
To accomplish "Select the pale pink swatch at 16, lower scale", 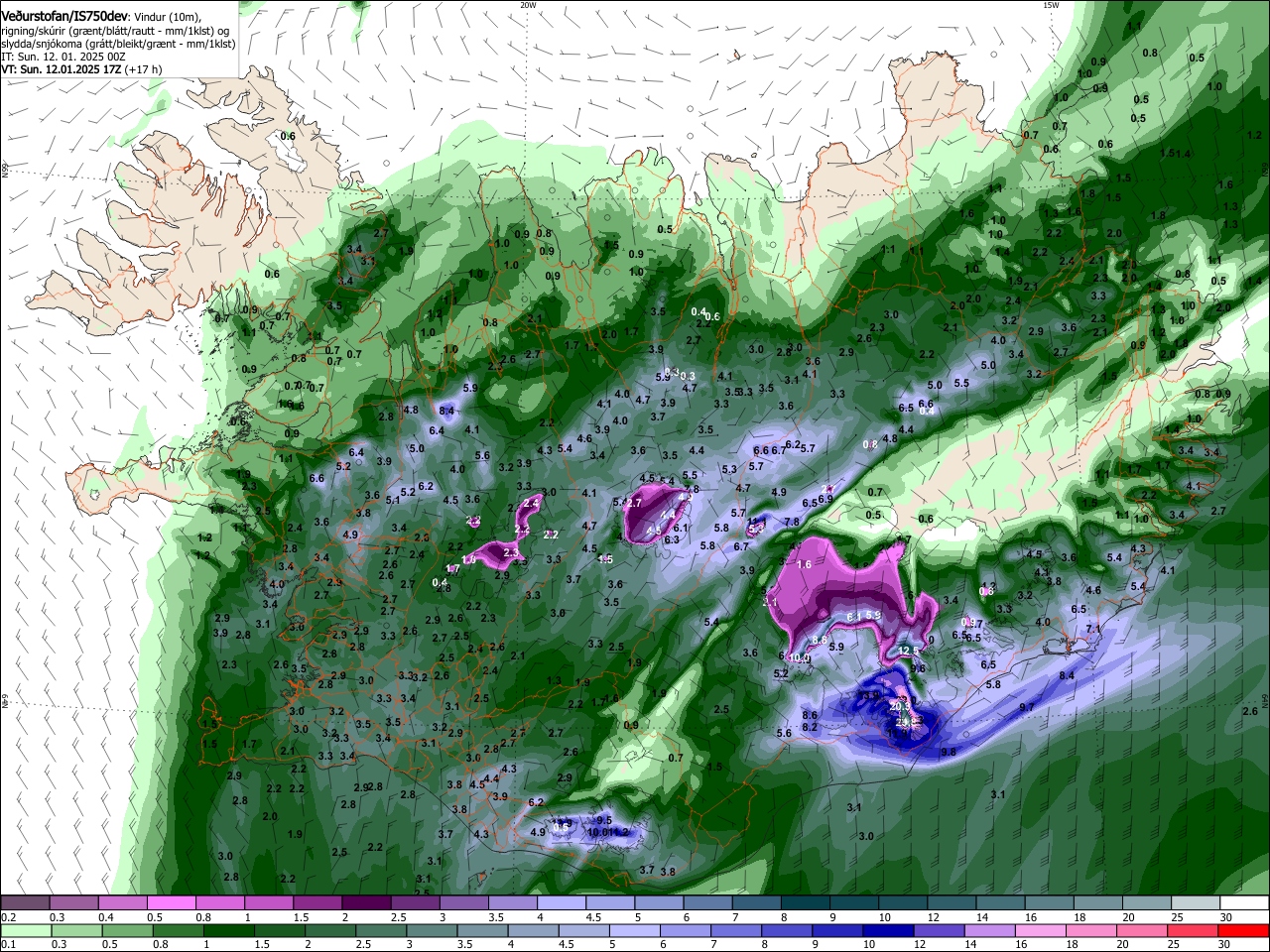I will pyautogui.click(x=1040, y=930).
